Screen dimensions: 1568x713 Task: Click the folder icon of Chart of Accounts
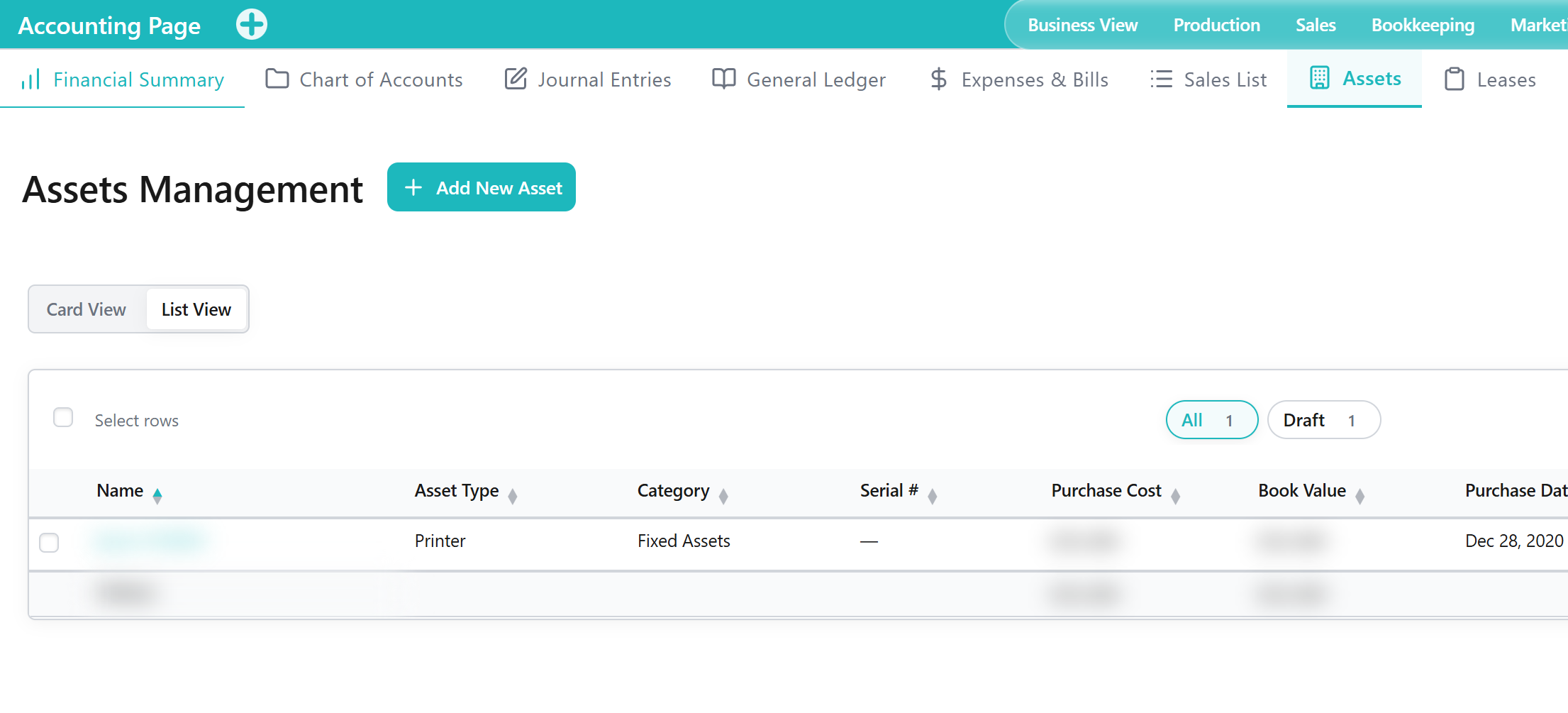coord(277,79)
